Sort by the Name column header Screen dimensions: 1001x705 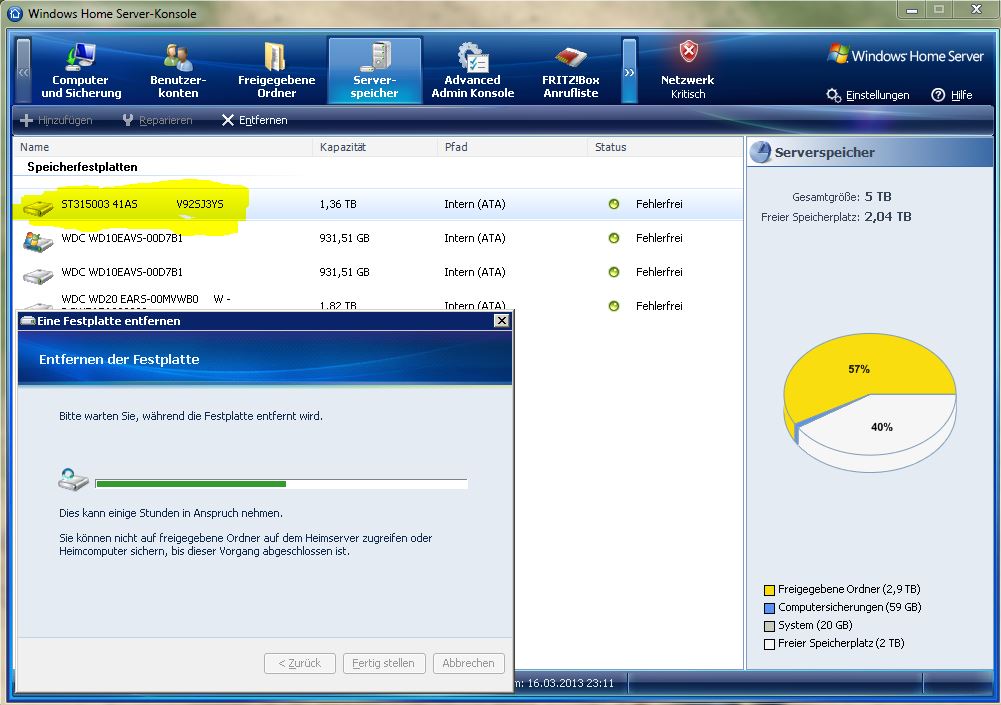(x=163, y=147)
